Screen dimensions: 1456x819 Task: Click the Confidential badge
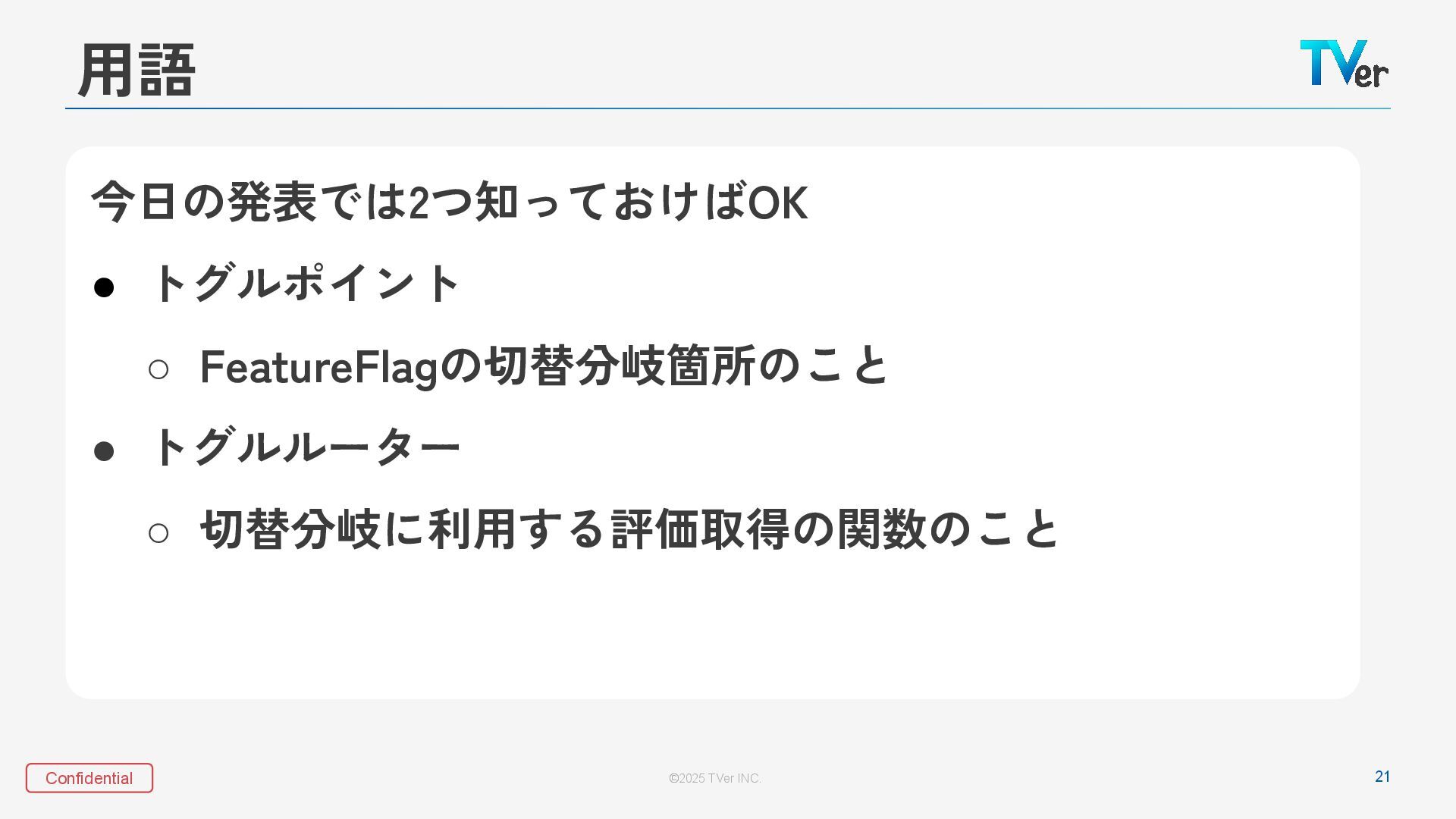click(89, 778)
